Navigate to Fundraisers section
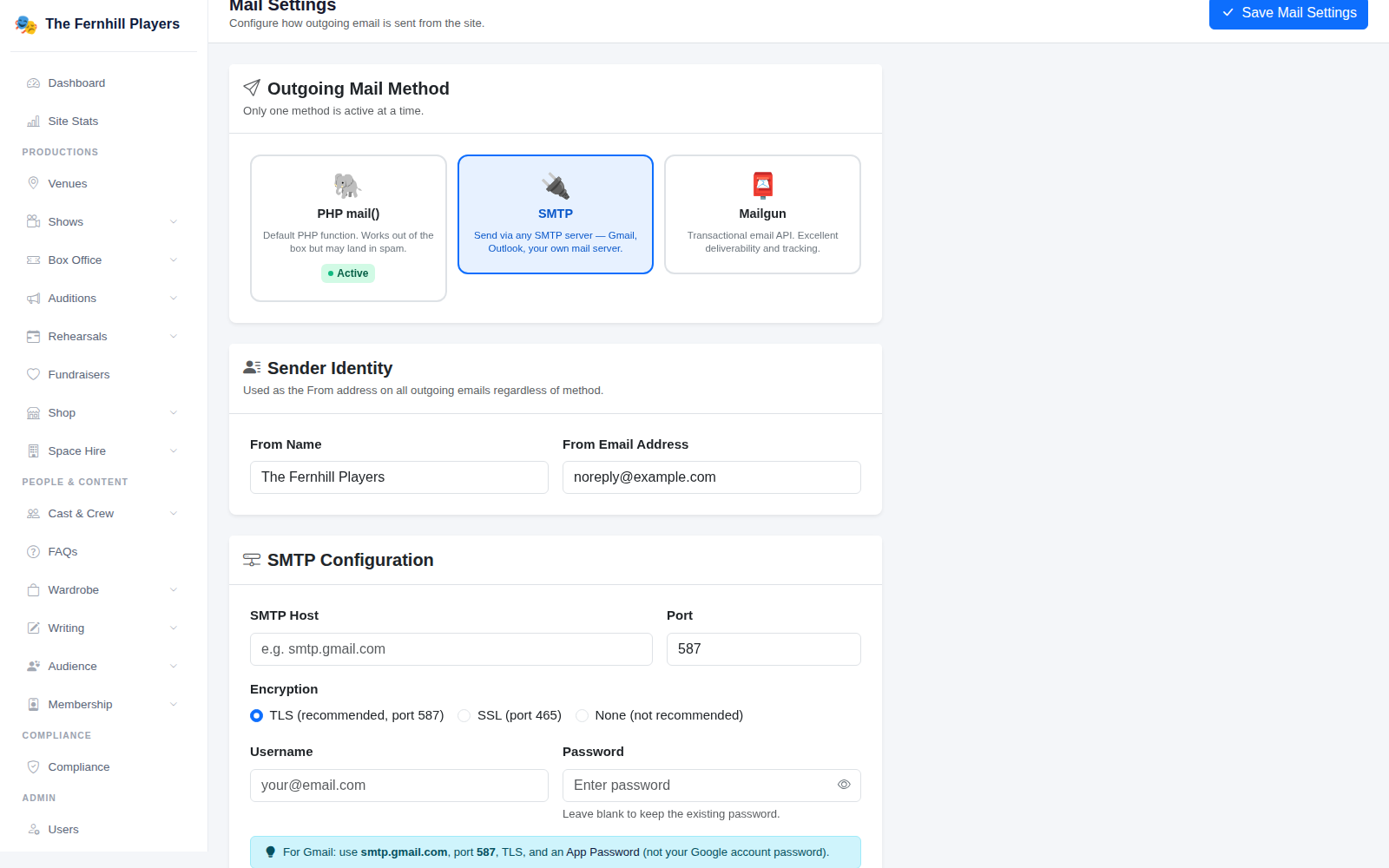 (x=103, y=375)
